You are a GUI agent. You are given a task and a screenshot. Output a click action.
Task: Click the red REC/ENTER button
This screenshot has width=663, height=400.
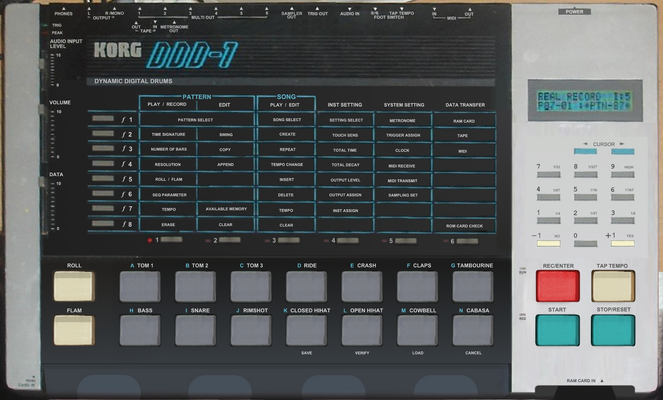pyautogui.click(x=558, y=286)
